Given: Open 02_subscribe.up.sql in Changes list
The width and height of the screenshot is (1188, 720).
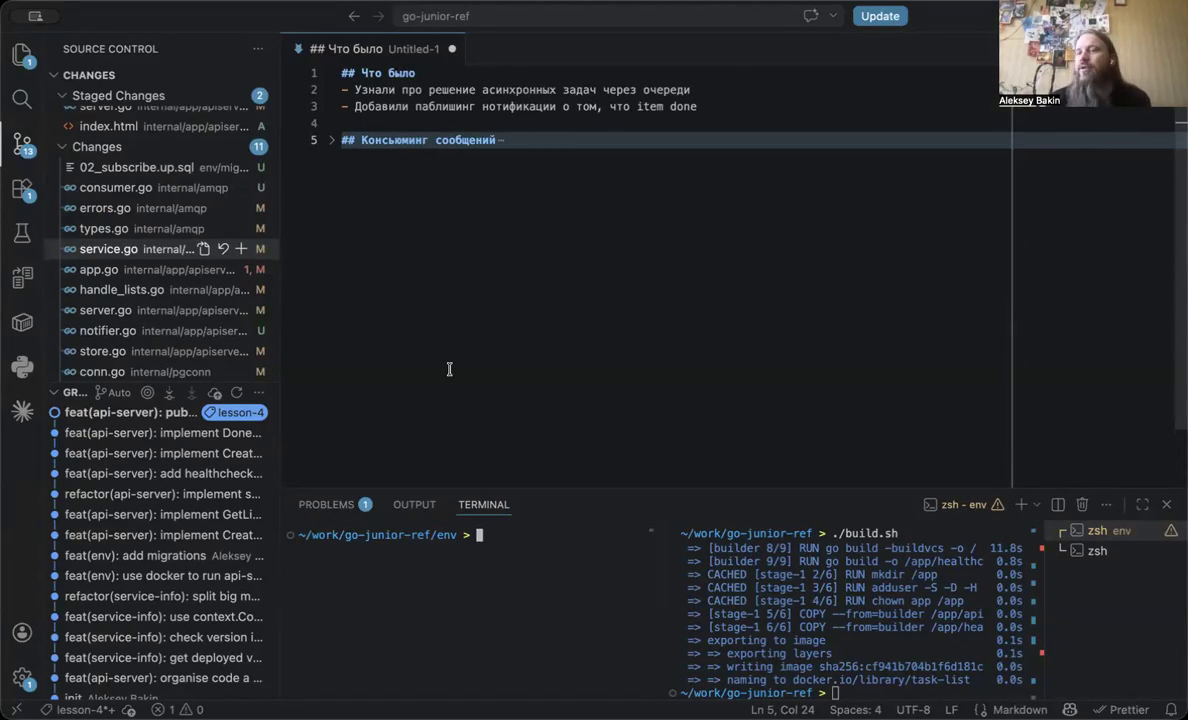Looking at the screenshot, I should coord(163,167).
